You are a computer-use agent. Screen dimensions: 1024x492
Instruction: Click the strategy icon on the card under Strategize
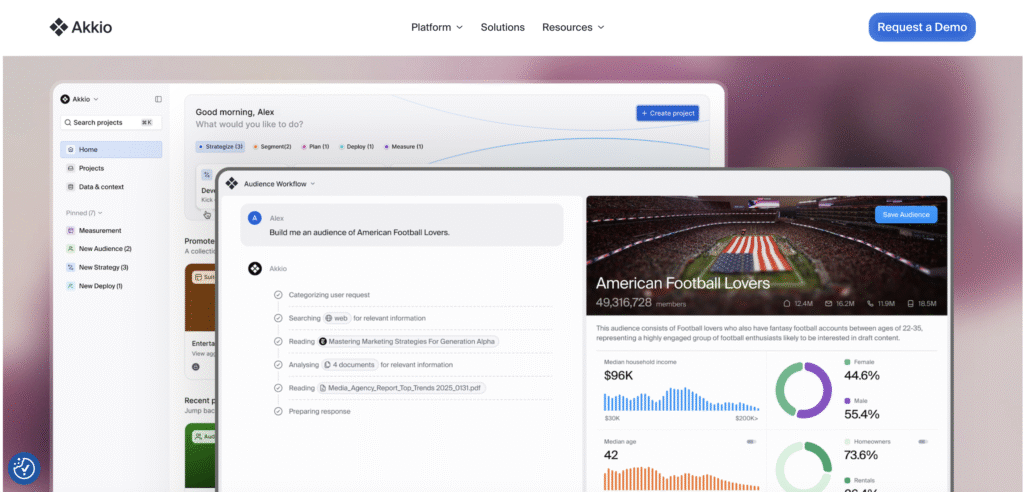(x=207, y=174)
